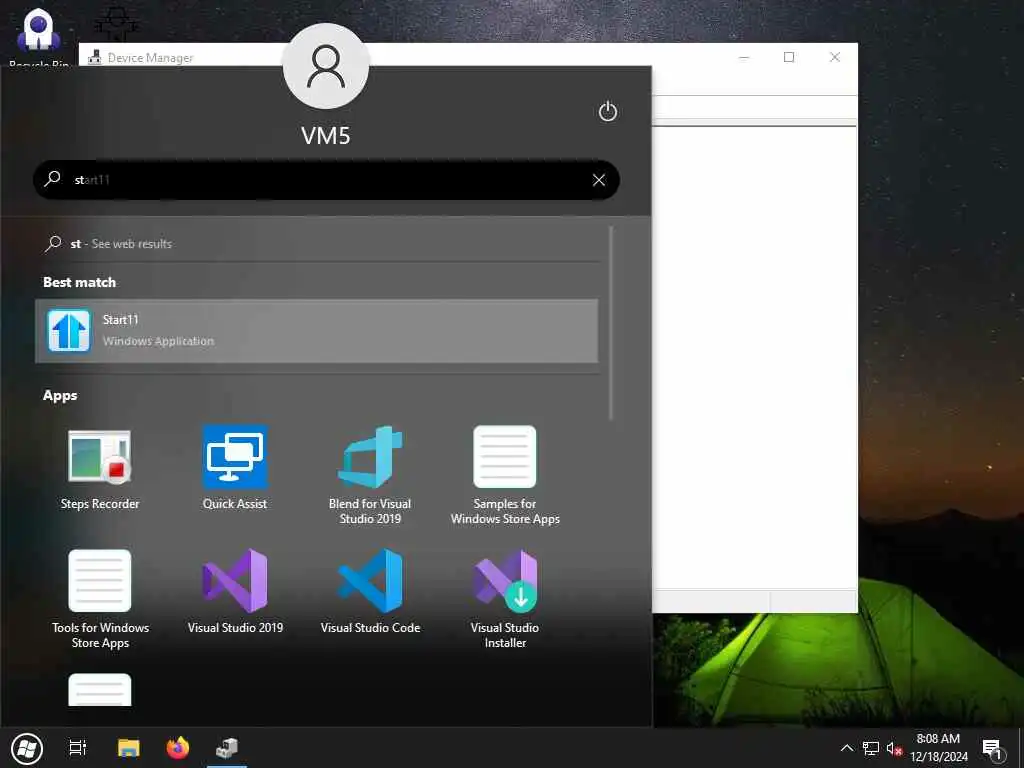1024x768 pixels.
Task: See web results for 'st'
Action: coord(316,244)
